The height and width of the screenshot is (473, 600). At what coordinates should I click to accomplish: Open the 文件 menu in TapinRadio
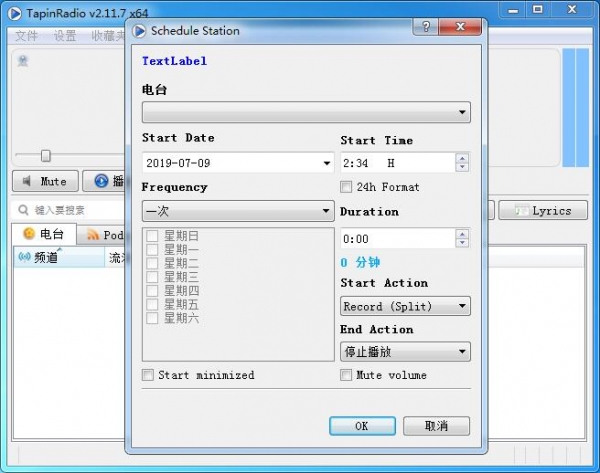pos(26,36)
